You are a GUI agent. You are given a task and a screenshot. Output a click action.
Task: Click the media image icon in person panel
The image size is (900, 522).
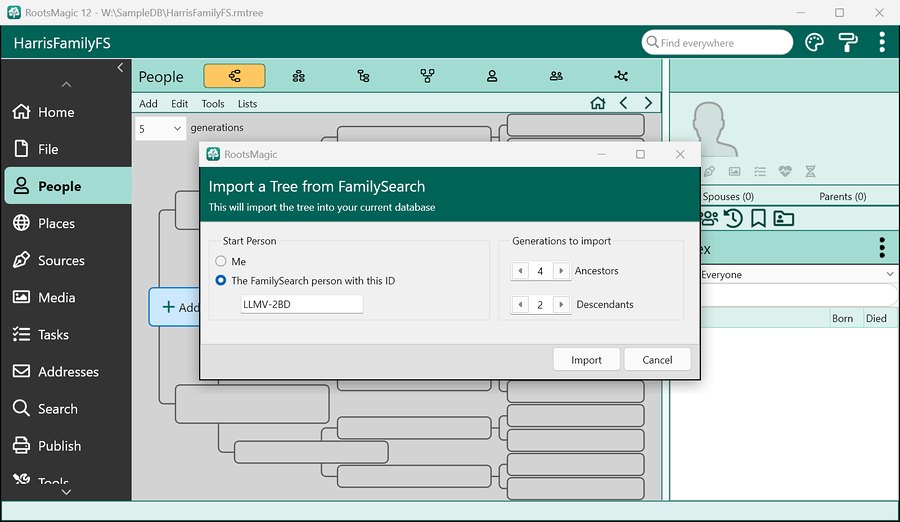coord(734,171)
